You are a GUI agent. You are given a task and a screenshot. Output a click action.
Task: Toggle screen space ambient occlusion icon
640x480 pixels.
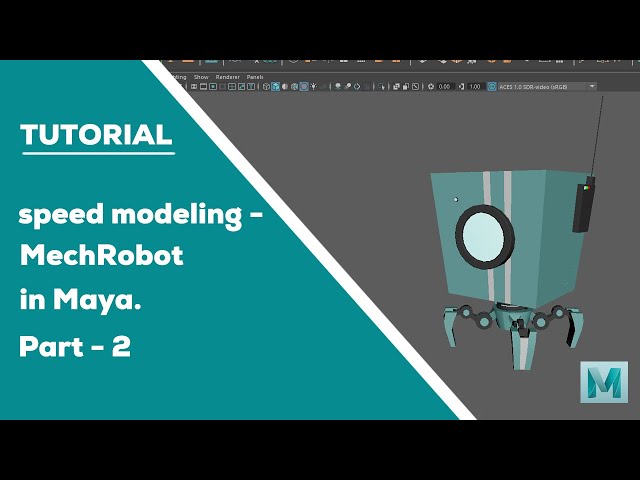338,87
